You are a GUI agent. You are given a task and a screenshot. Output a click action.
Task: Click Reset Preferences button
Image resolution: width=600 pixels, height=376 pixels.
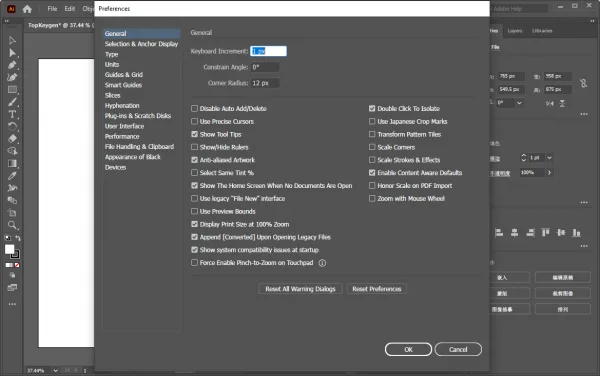click(377, 289)
